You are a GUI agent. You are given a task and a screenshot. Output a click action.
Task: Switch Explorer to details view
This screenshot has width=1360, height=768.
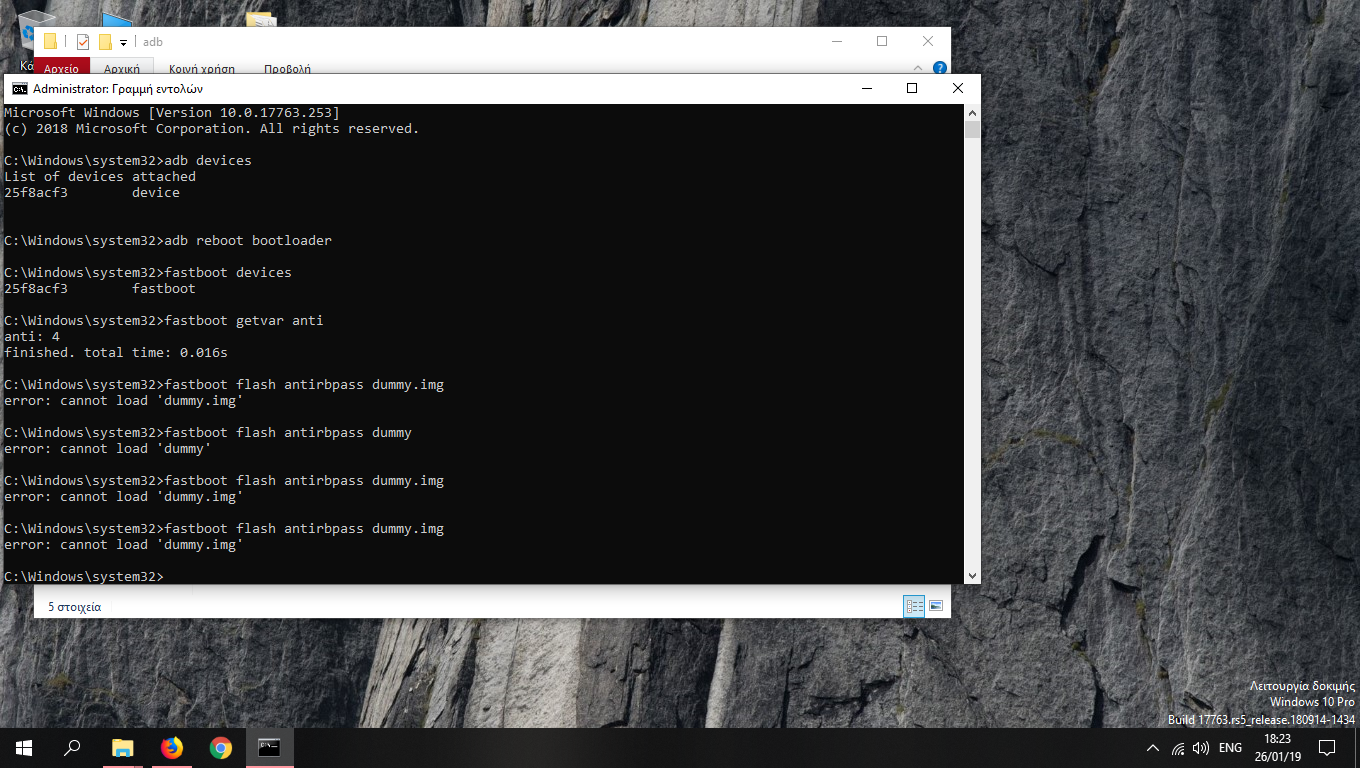pos(913,606)
